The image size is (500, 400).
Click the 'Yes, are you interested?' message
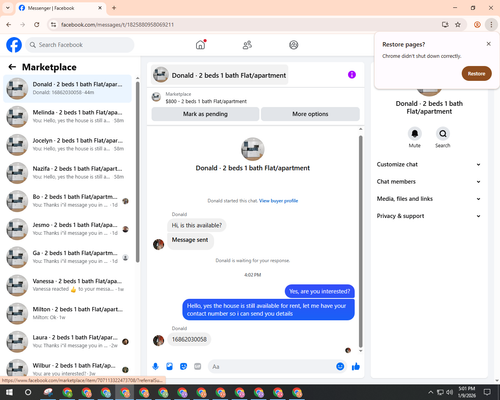click(x=320, y=291)
